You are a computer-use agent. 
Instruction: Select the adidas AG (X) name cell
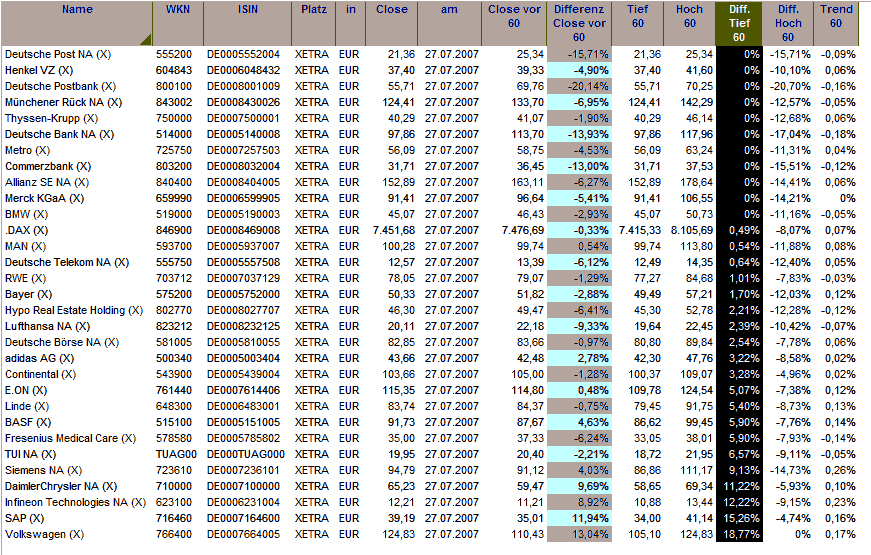pyautogui.click(x=39, y=358)
